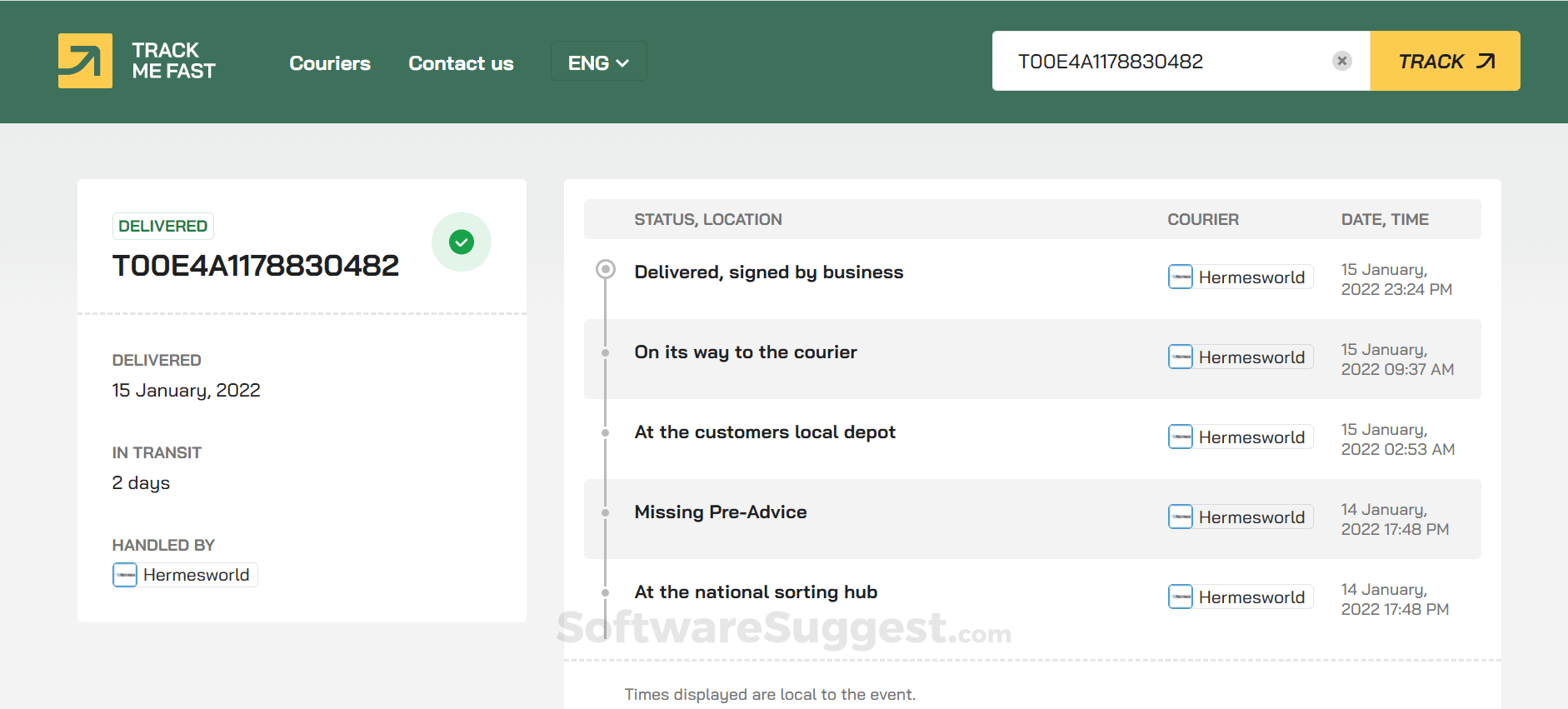Click the TRACK ME FAST brand text

coord(173,61)
